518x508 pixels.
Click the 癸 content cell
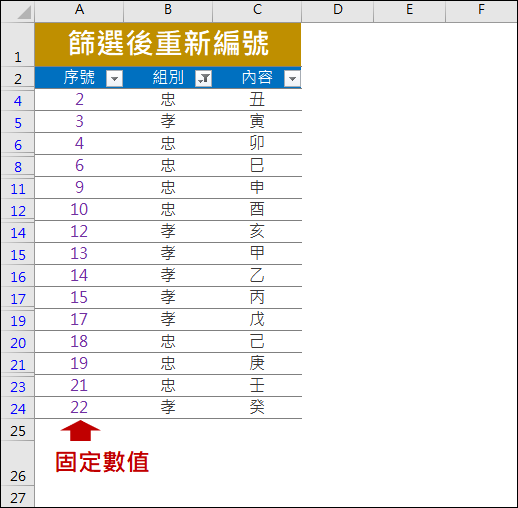pos(257,408)
